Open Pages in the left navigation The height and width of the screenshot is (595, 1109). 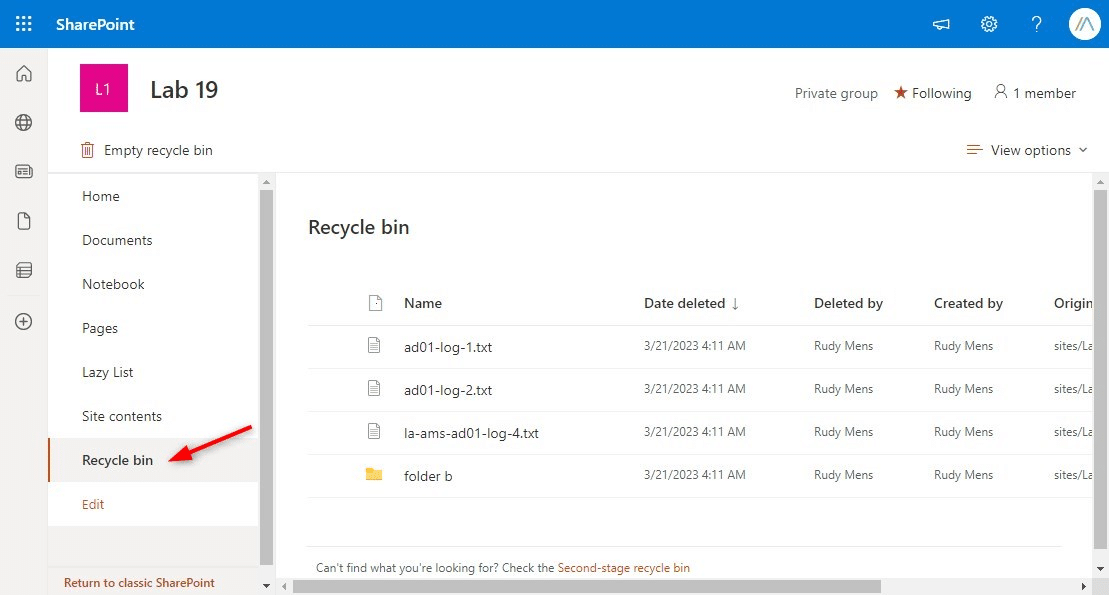100,328
